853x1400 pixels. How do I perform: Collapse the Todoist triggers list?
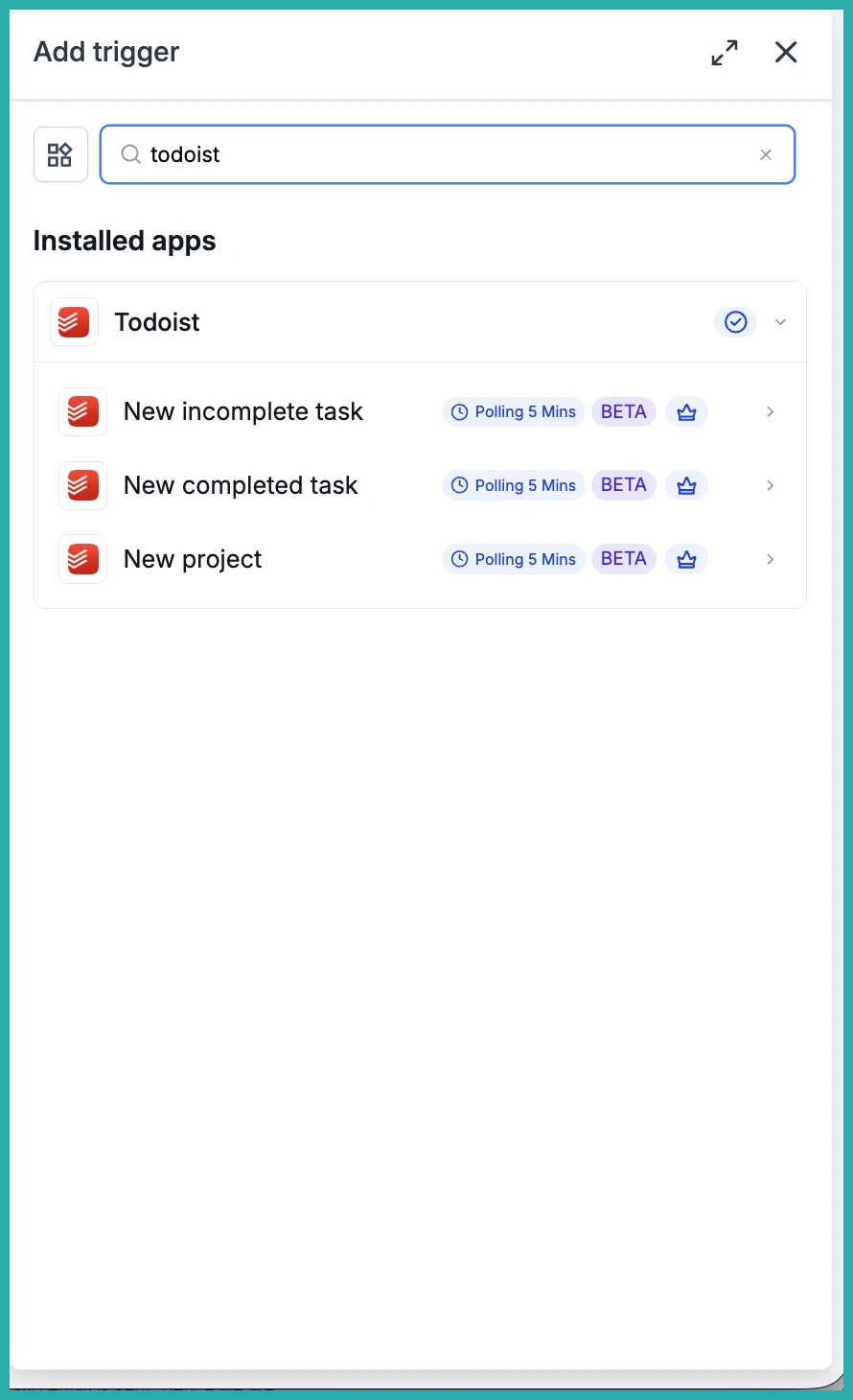(780, 322)
